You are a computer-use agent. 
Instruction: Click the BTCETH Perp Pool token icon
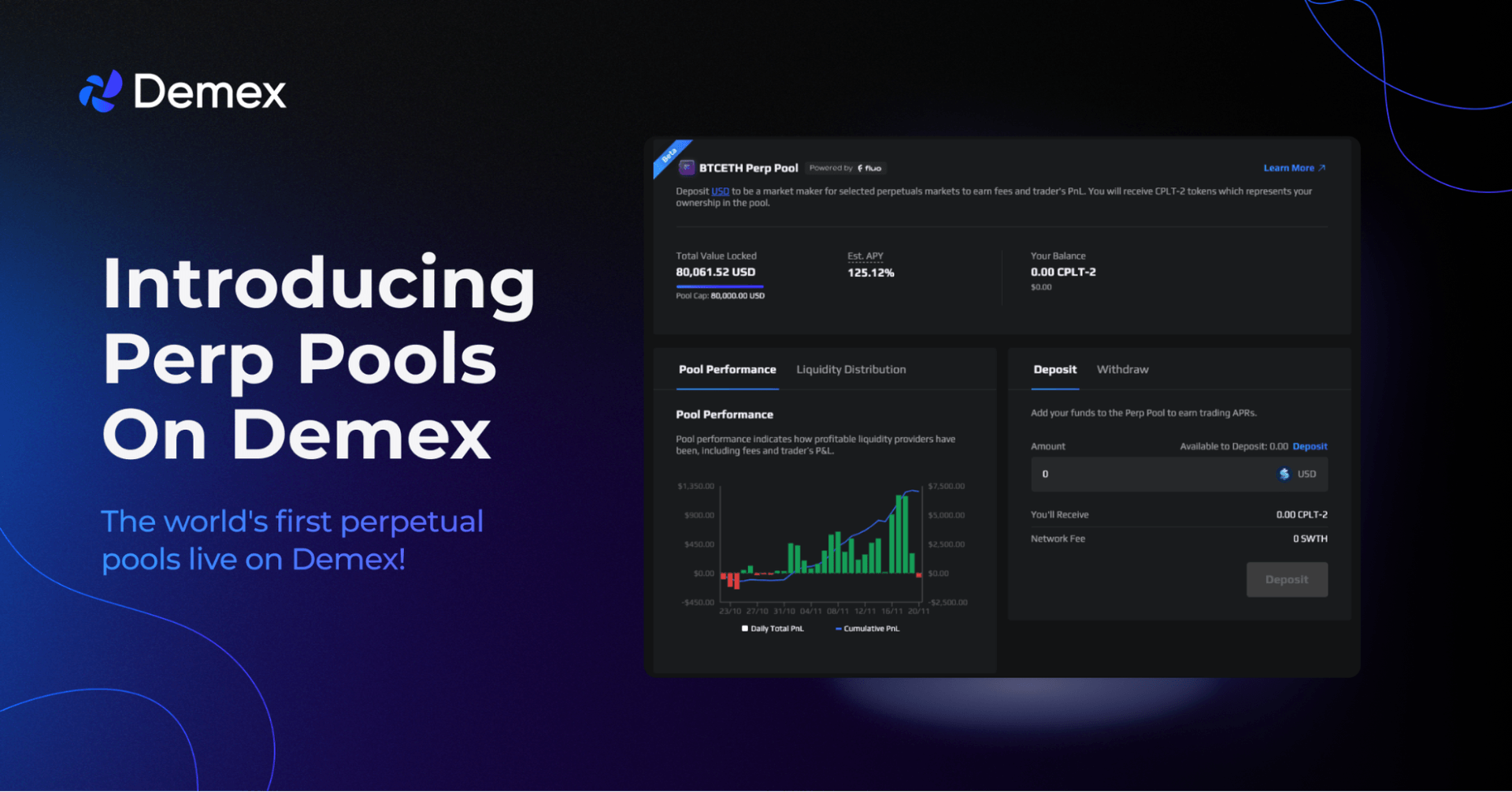point(687,168)
